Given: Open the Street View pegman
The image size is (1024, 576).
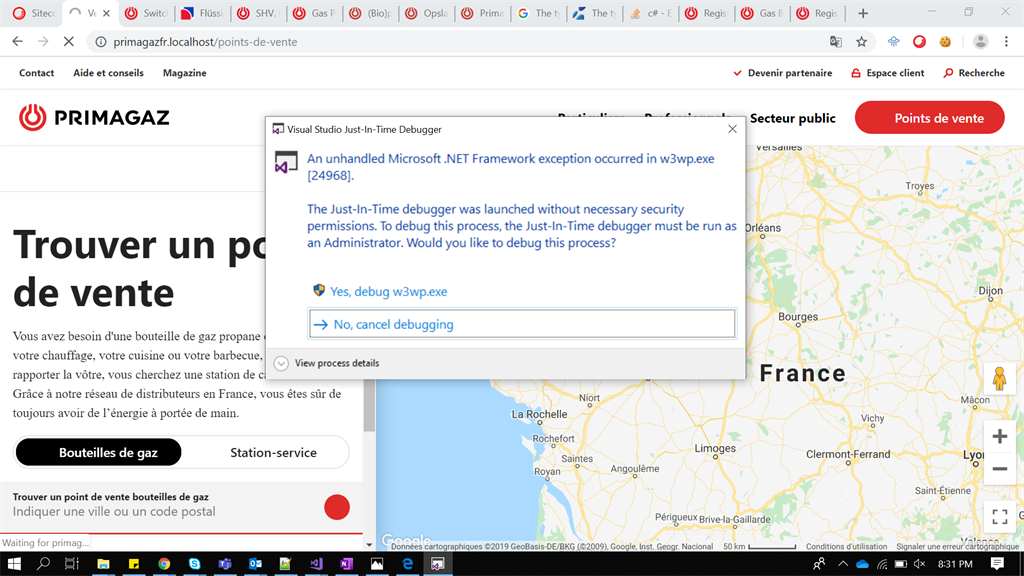Looking at the screenshot, I should click(x=999, y=379).
